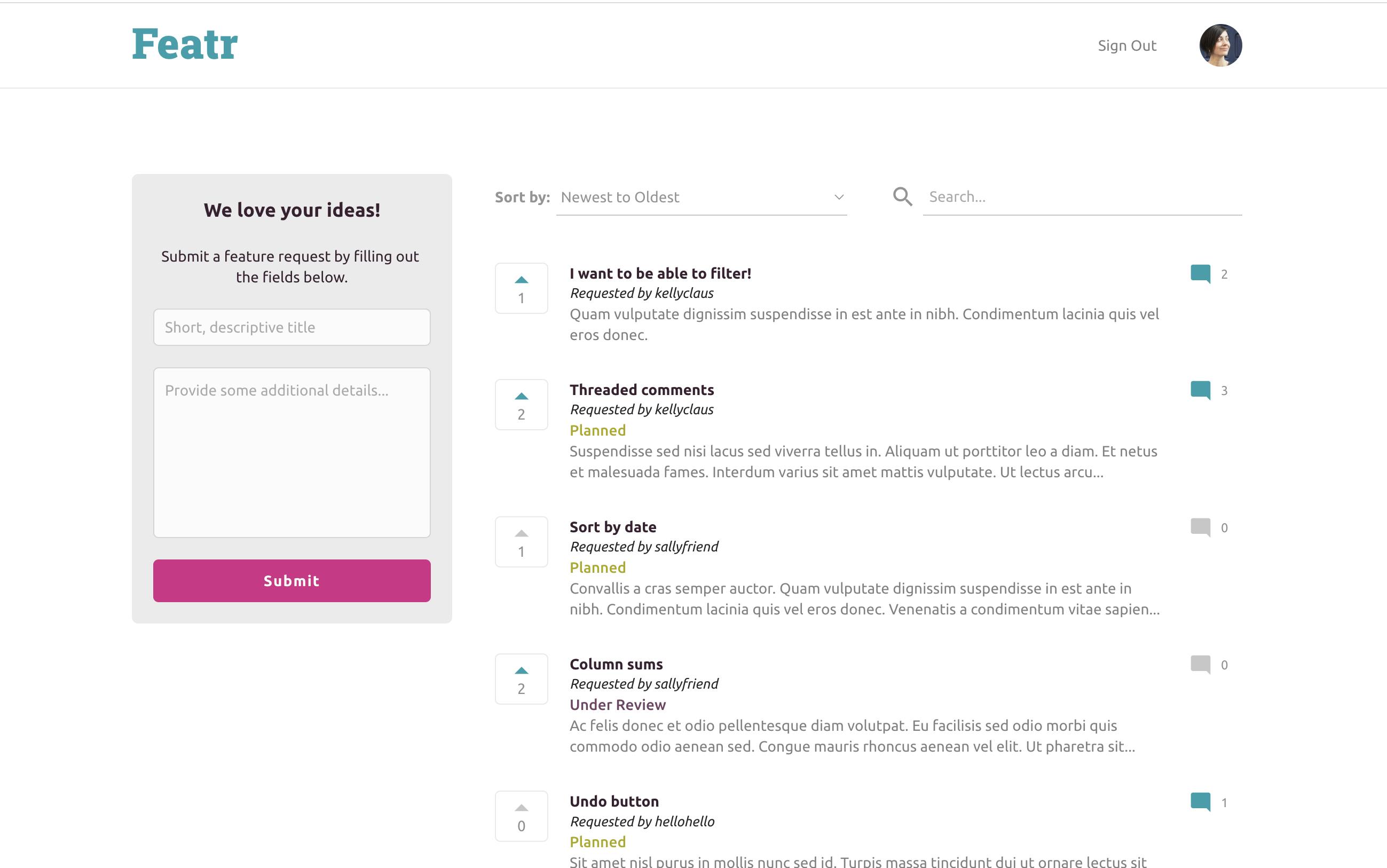
Task: Click the comment bubble on Threaded comments
Action: point(1201,390)
